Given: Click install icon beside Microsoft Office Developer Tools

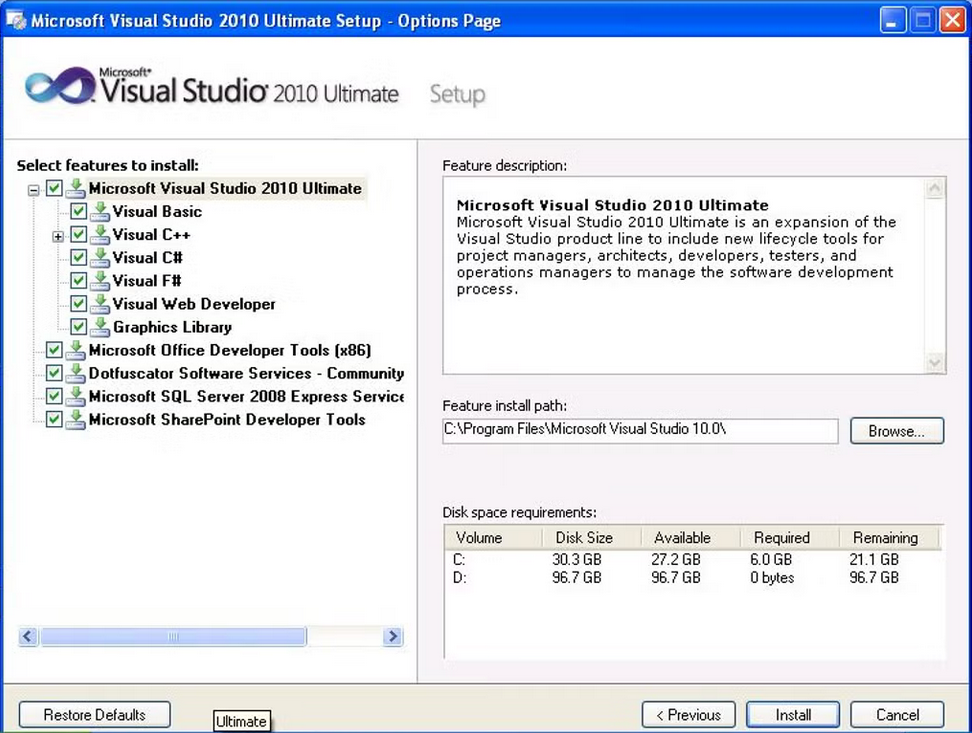Looking at the screenshot, I should tap(76, 350).
